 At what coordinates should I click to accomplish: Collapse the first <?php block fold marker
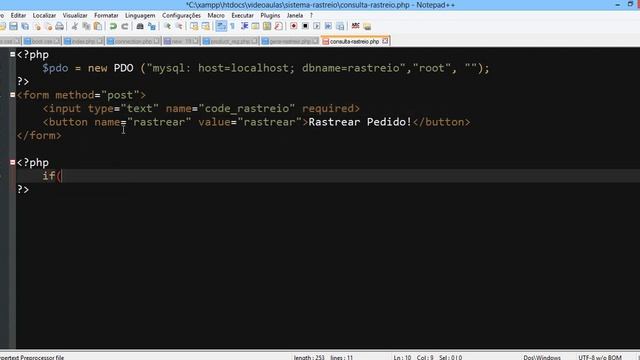click(13, 54)
